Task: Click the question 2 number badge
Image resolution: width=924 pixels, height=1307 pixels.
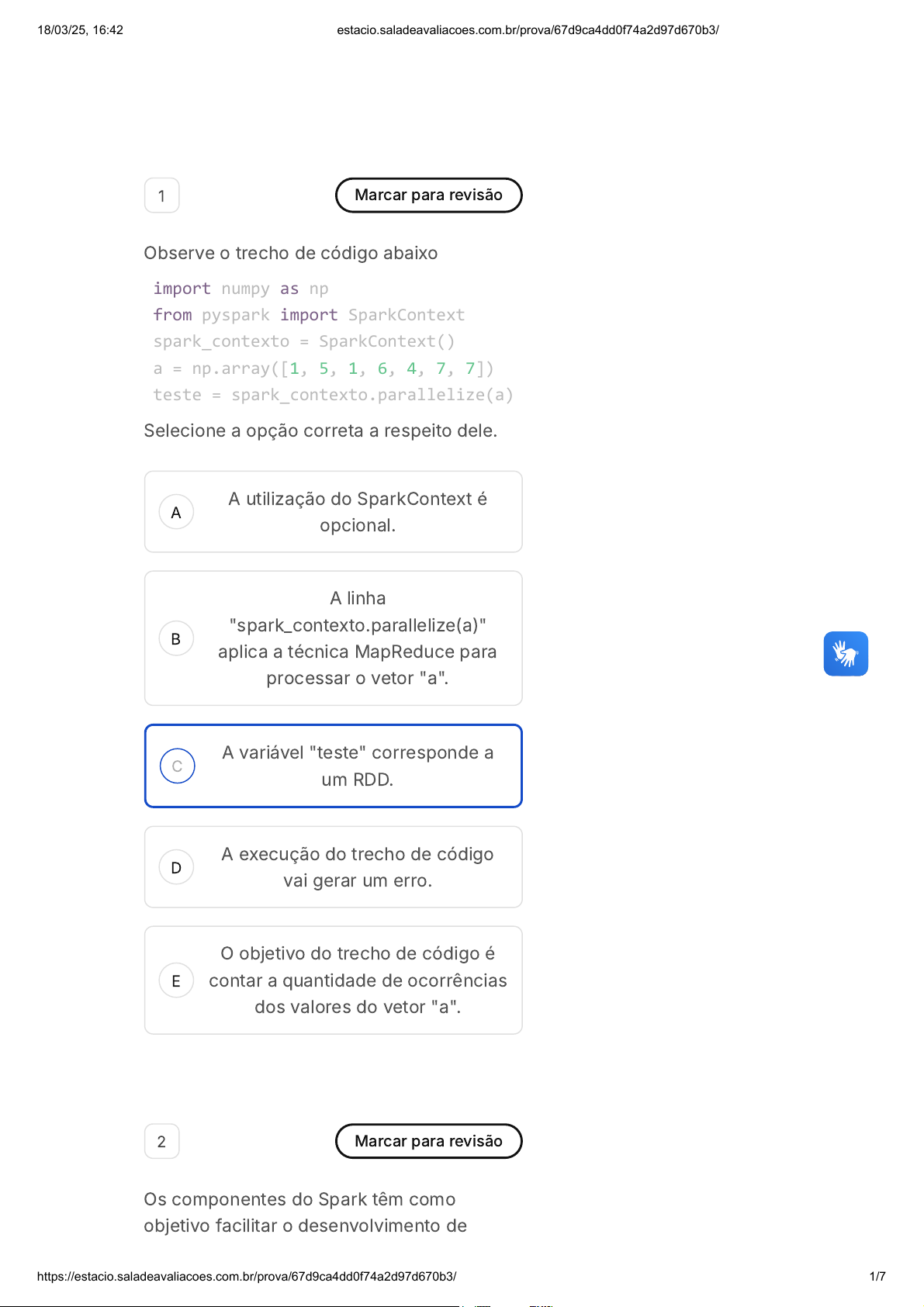Action: coord(161,1141)
